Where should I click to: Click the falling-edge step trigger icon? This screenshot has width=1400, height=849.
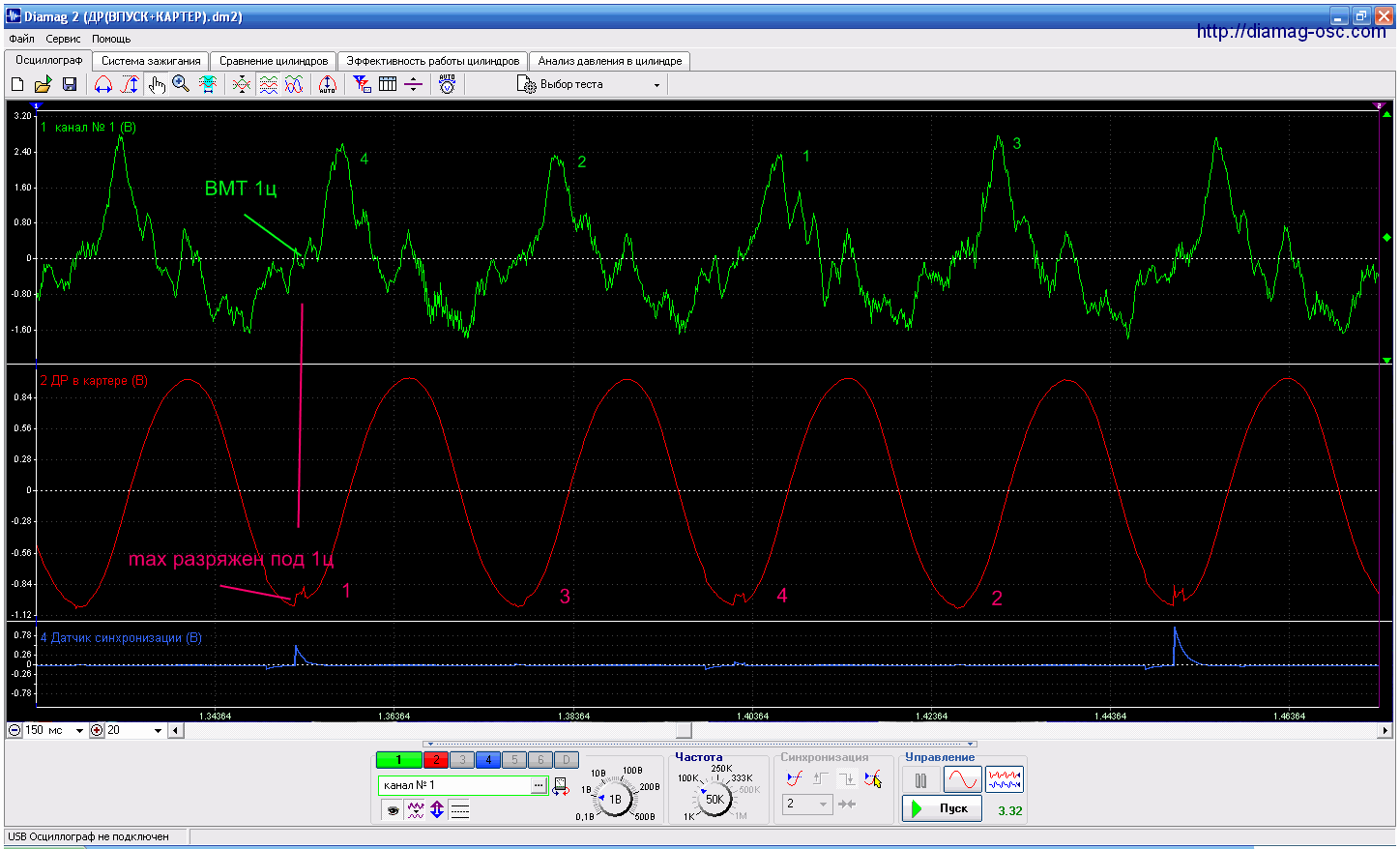[x=847, y=778]
